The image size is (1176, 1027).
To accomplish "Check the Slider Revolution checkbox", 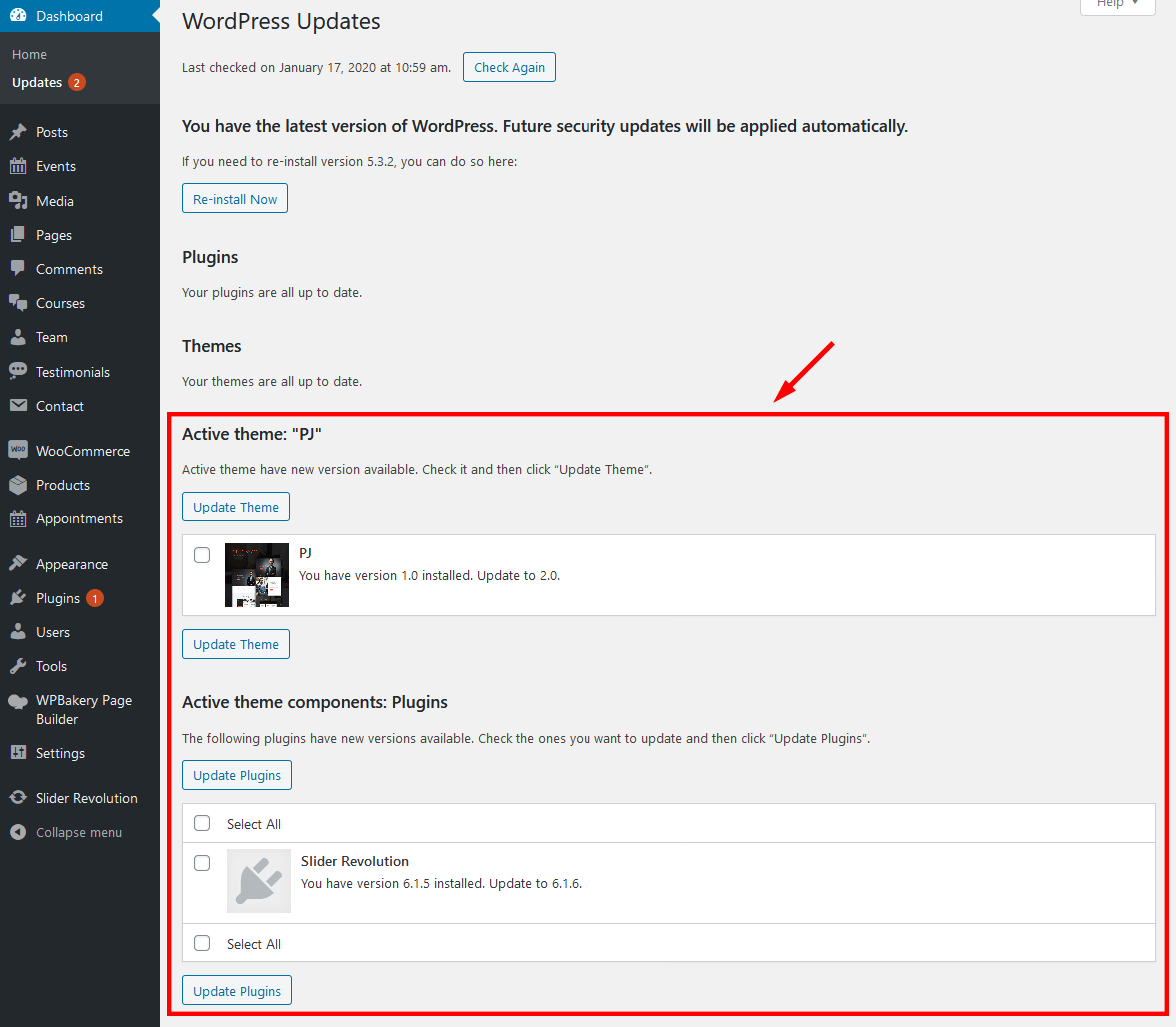I will [202, 863].
